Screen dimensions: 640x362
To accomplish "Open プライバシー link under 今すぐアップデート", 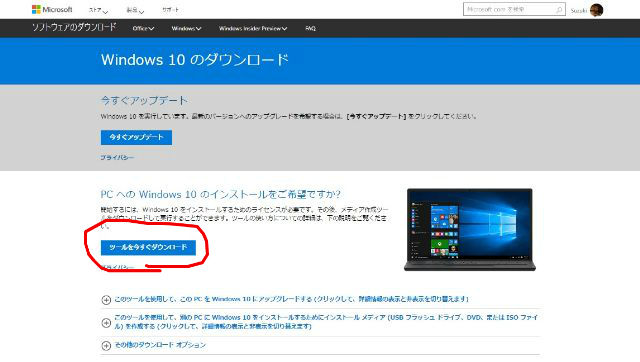I will [x=117, y=158].
